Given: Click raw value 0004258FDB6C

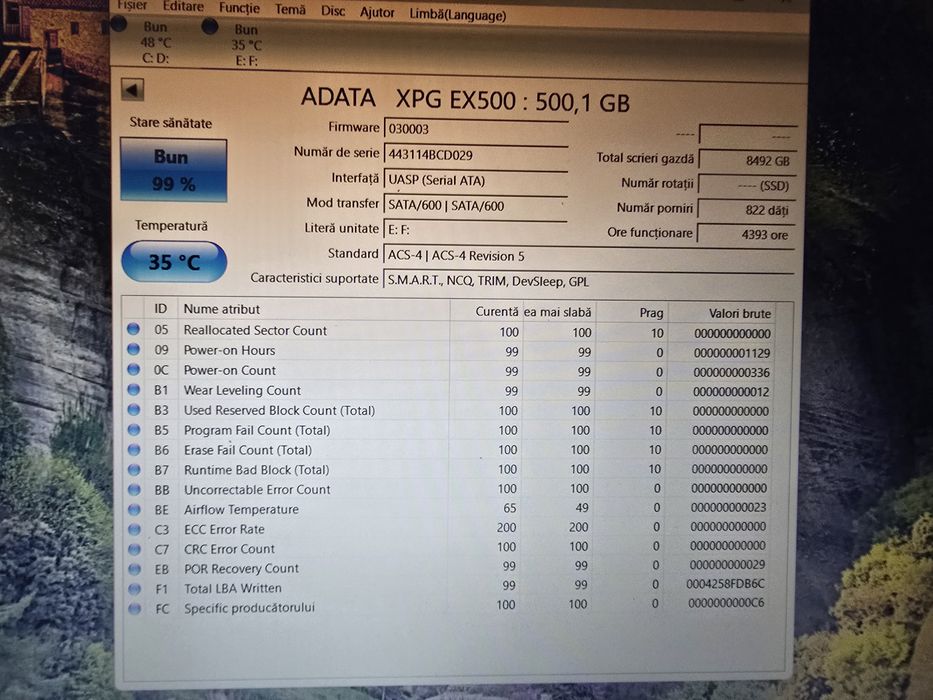Looking at the screenshot, I should point(725,584).
